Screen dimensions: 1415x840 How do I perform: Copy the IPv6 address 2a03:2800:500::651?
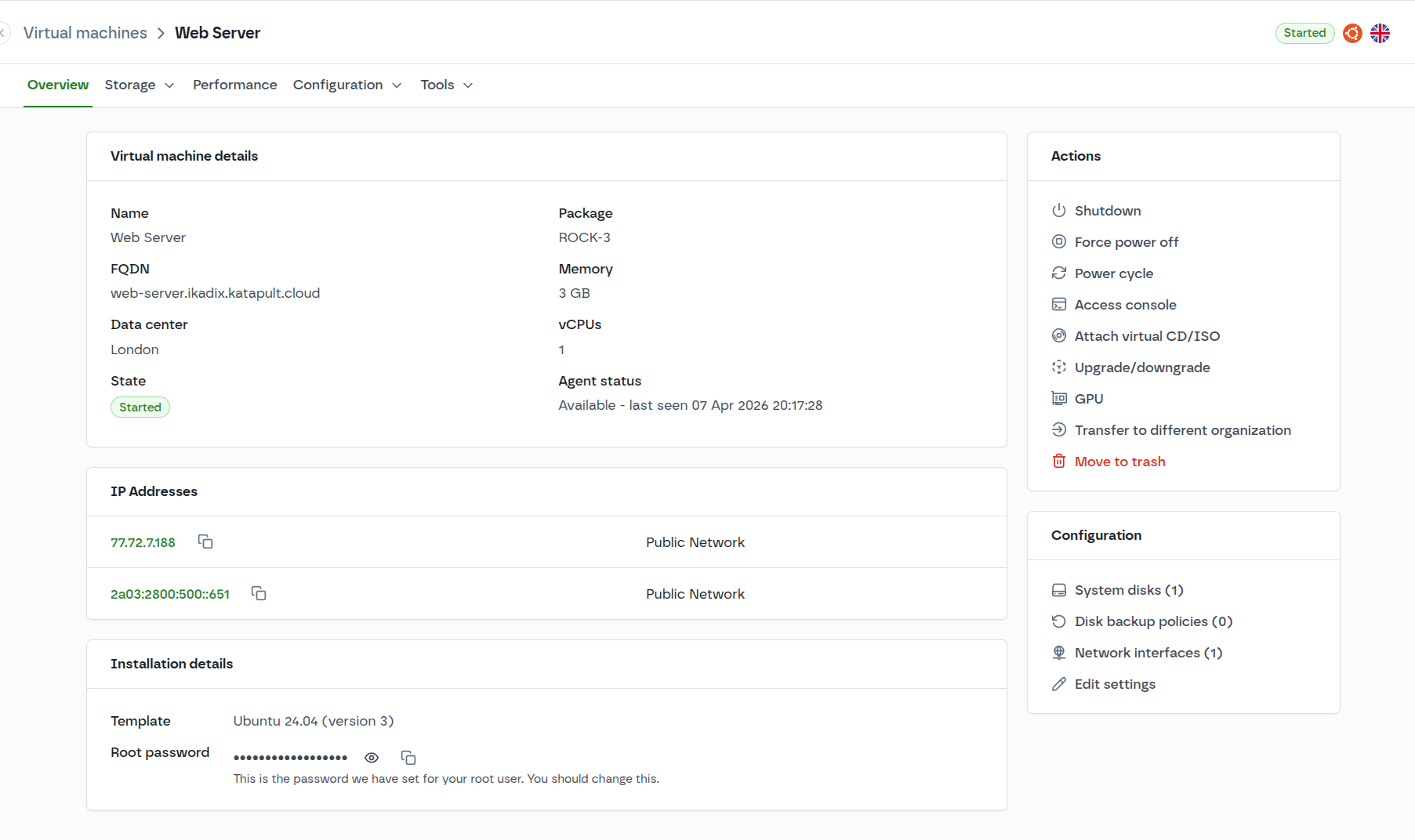259,593
